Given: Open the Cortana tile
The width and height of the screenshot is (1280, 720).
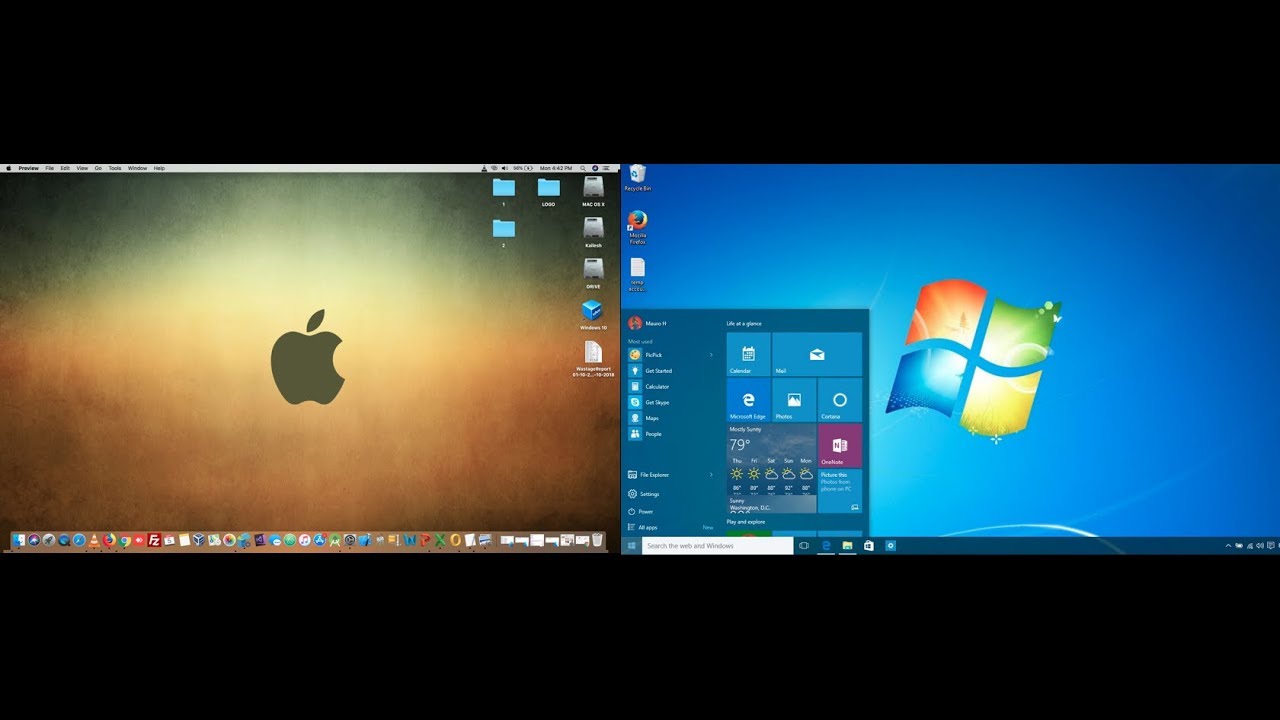Looking at the screenshot, I should [840, 400].
